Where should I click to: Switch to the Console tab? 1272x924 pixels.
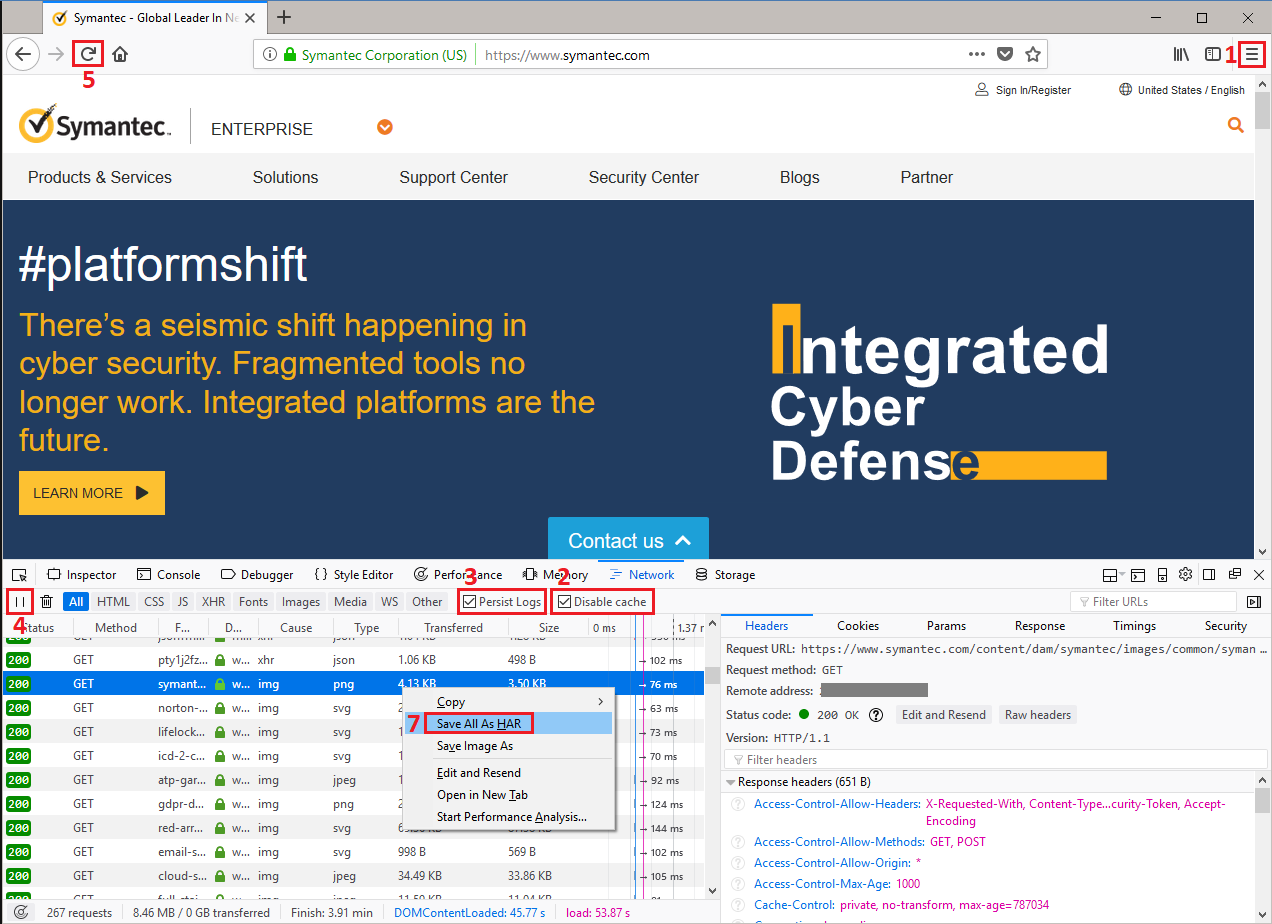[168, 575]
